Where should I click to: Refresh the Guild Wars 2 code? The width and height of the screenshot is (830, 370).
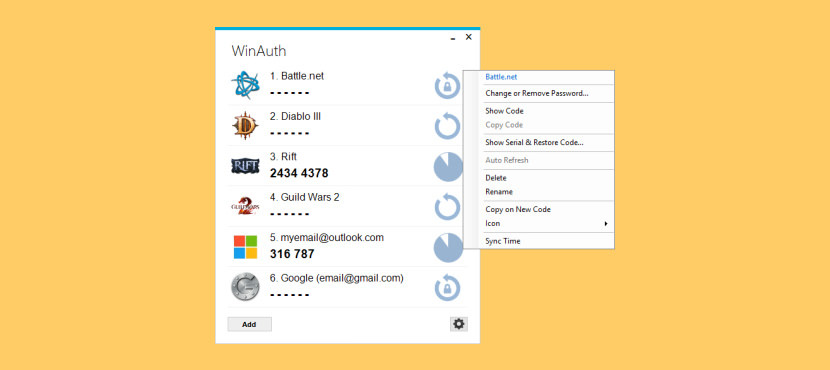point(448,207)
